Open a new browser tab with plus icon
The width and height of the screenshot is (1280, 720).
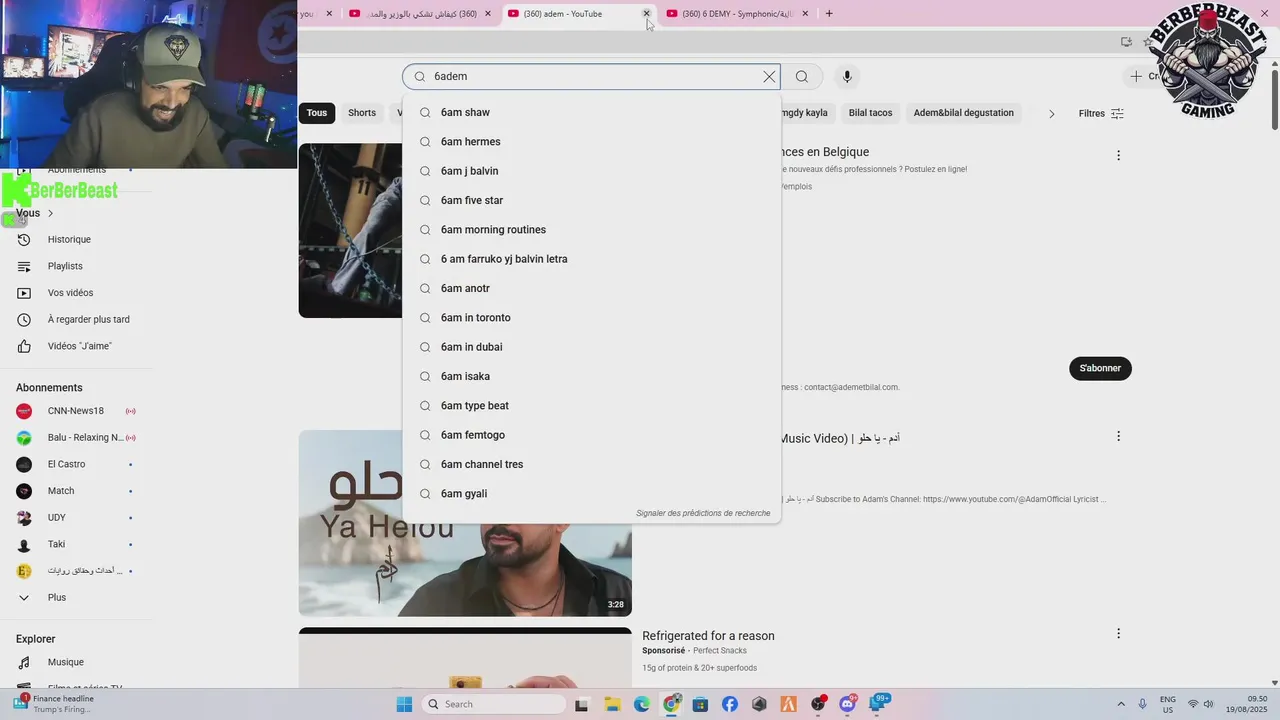point(829,13)
